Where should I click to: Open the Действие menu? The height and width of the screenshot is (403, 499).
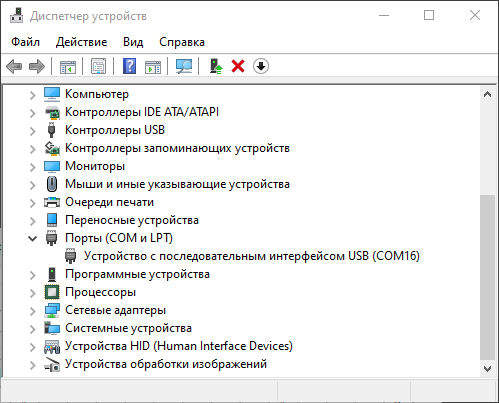81,42
